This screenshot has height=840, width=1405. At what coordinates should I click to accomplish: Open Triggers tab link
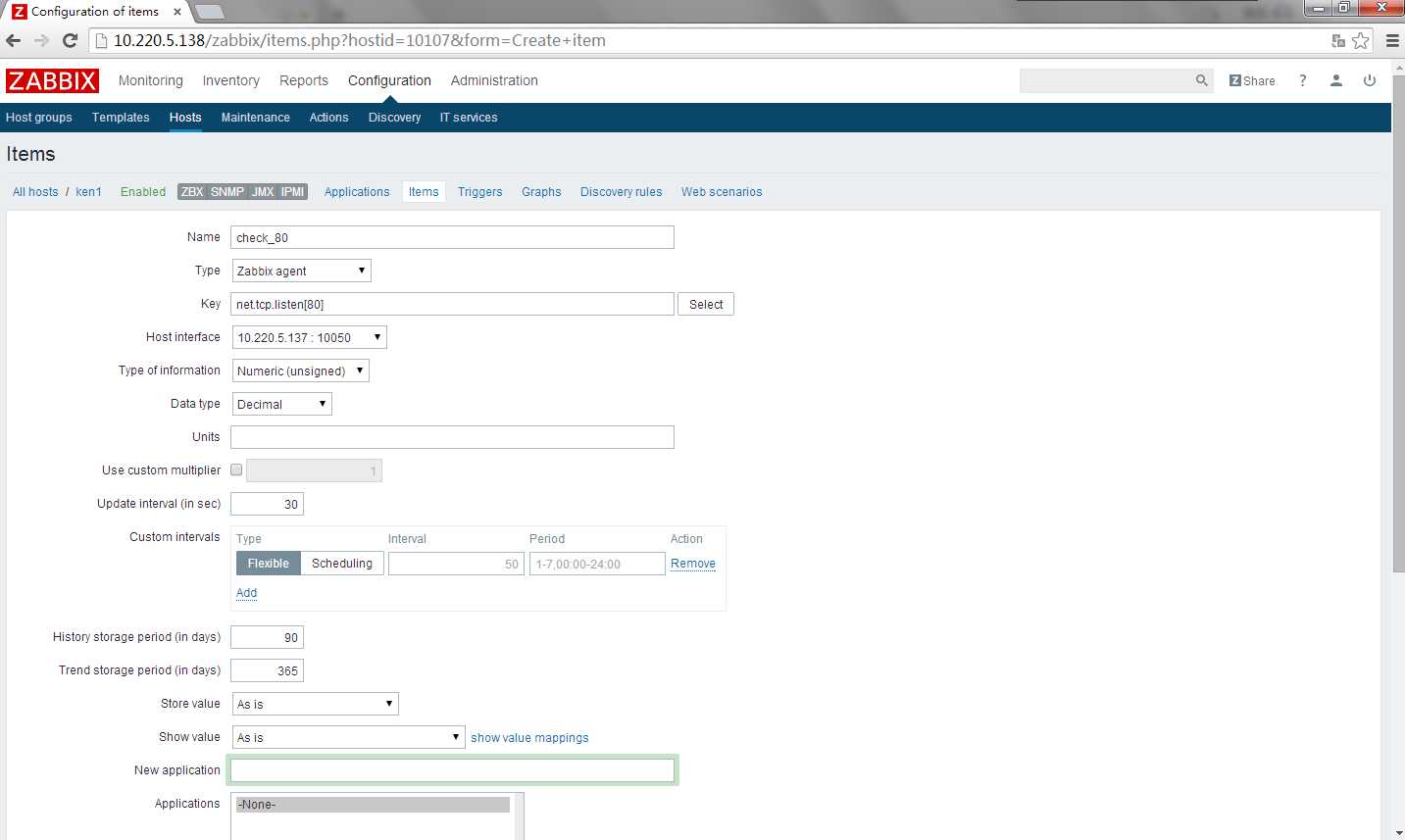pos(479,192)
